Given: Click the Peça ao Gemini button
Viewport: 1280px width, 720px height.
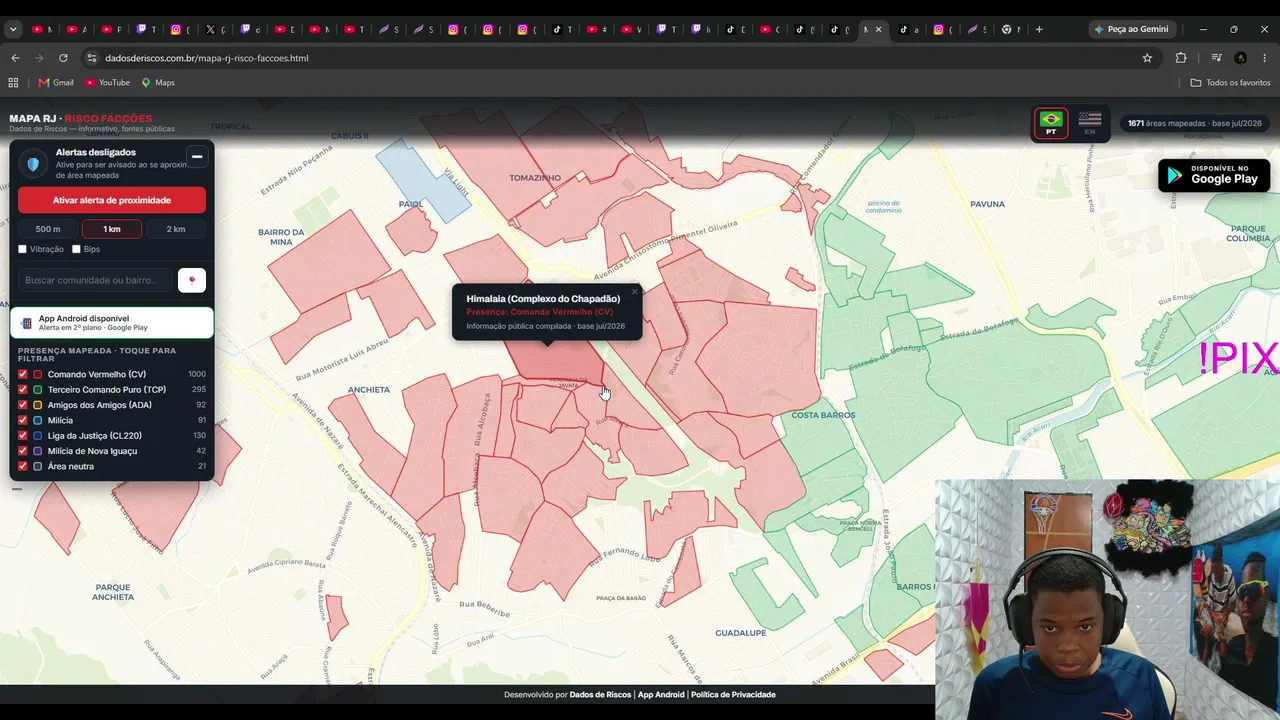Looking at the screenshot, I should point(1131,29).
